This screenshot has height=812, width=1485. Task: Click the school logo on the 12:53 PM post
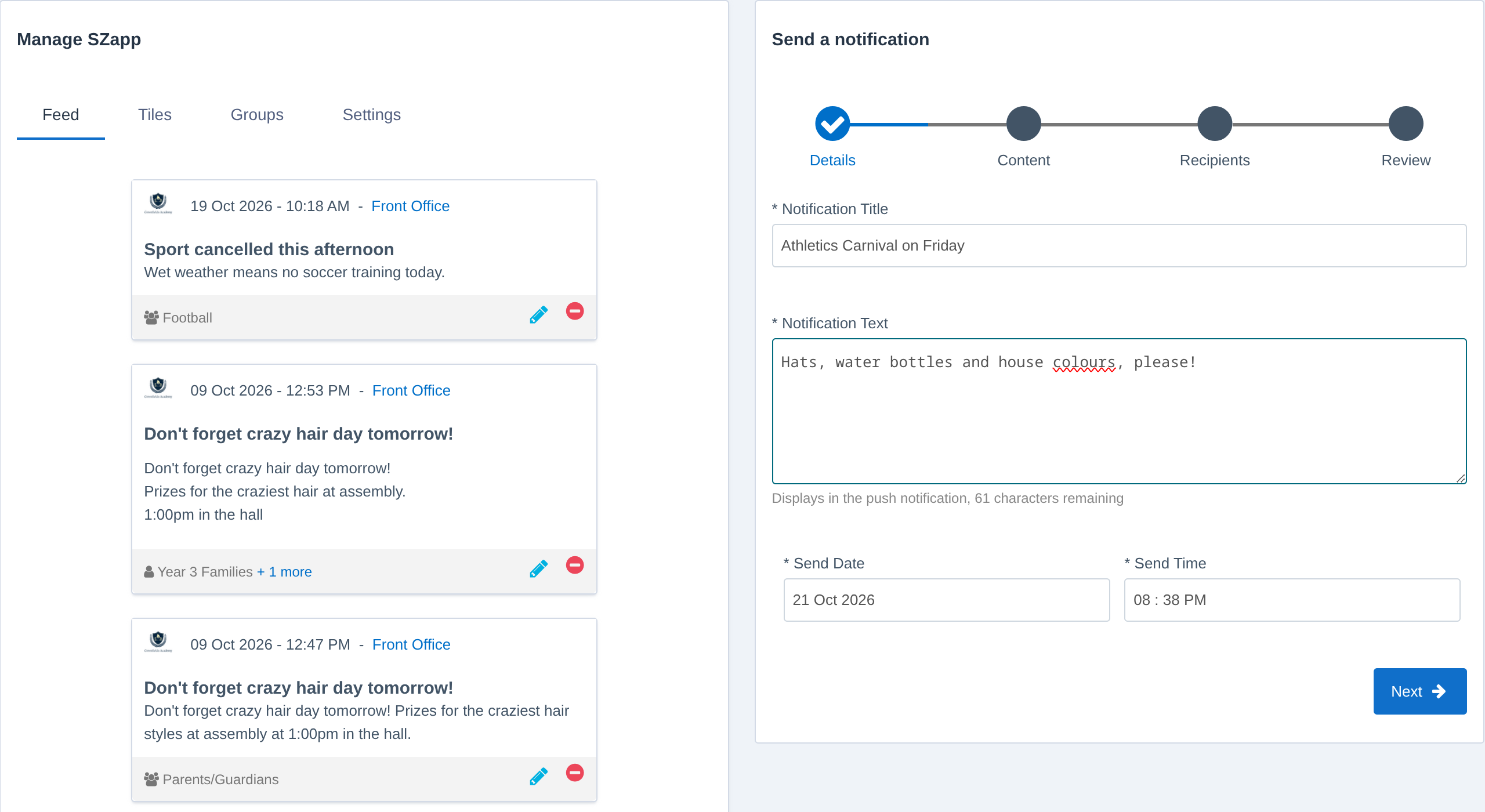(x=158, y=388)
